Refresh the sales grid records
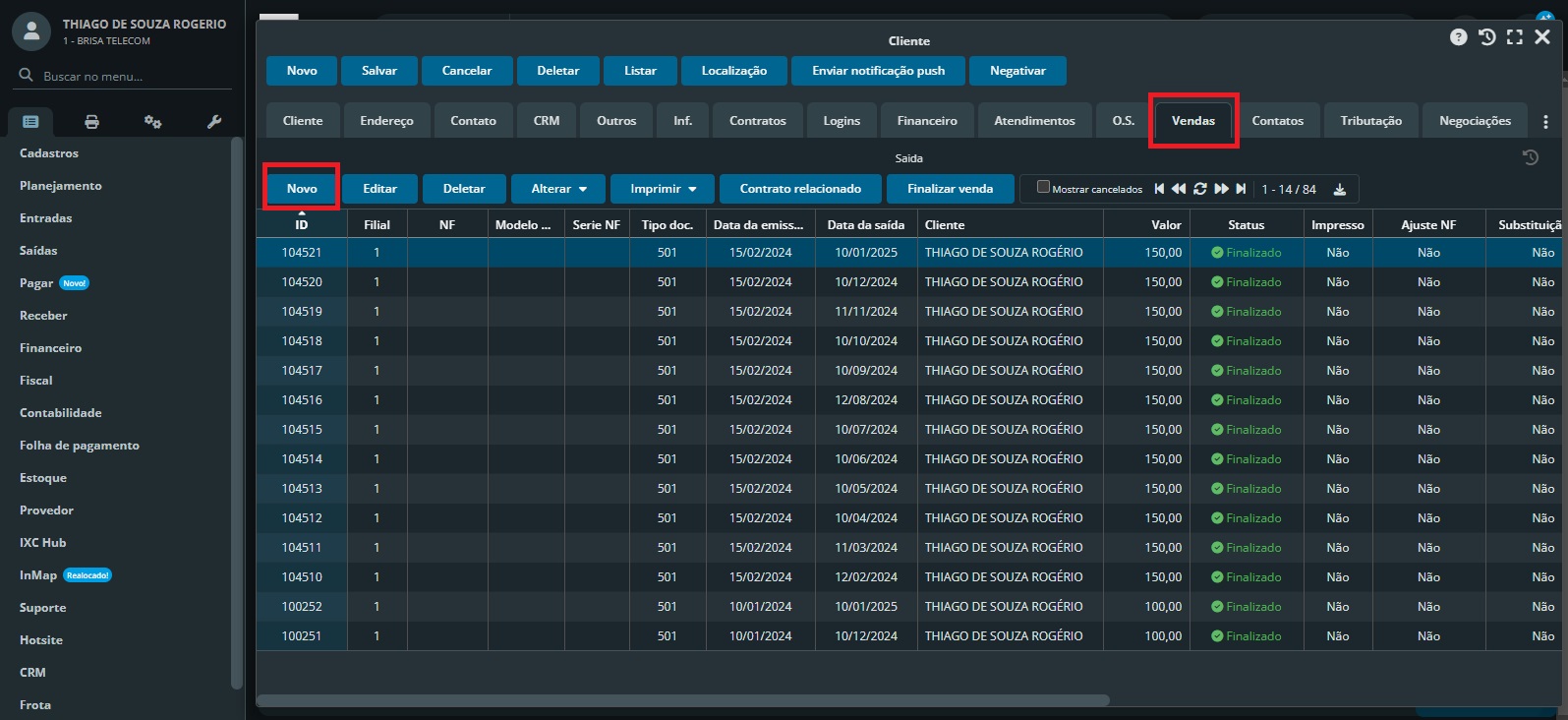 click(x=1199, y=189)
